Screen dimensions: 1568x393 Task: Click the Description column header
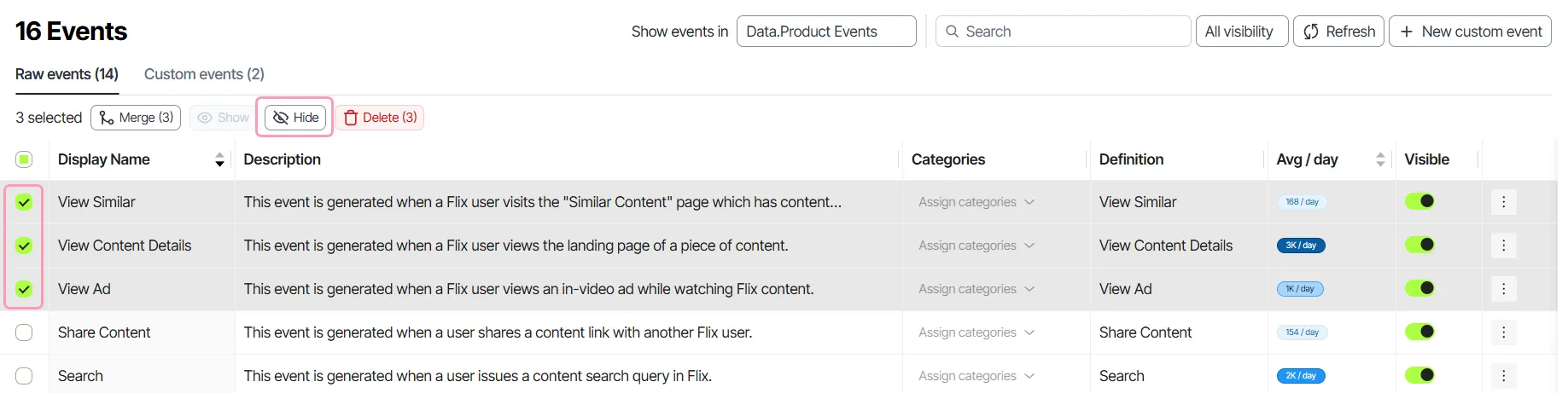click(282, 159)
